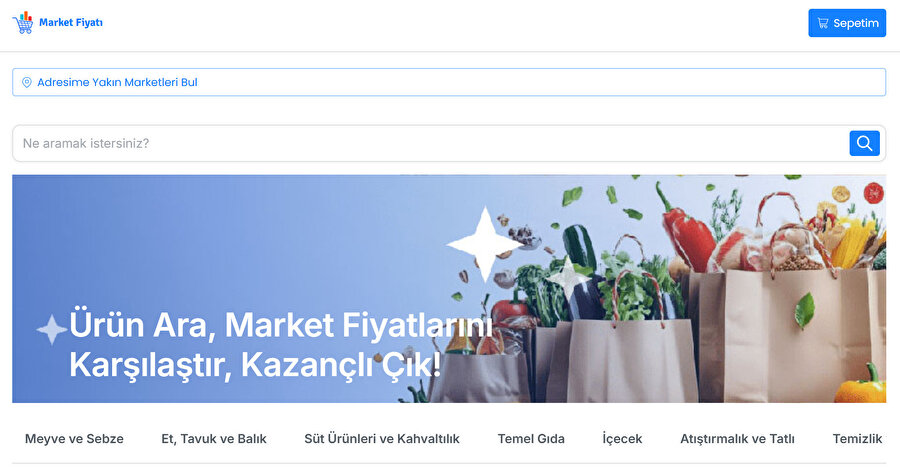Click the grocery bags banner image

[449, 289]
